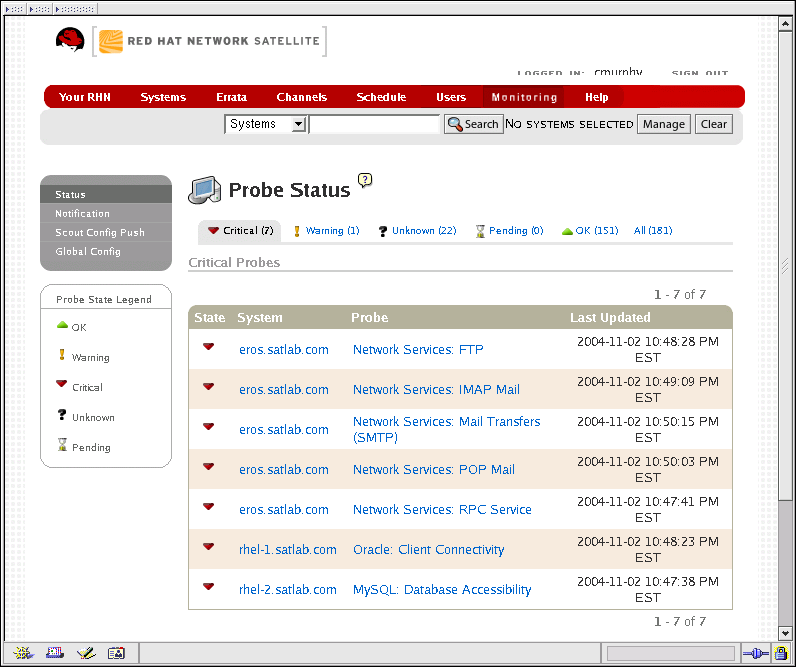Open the Network Services: IMAP Mail probe

(436, 390)
